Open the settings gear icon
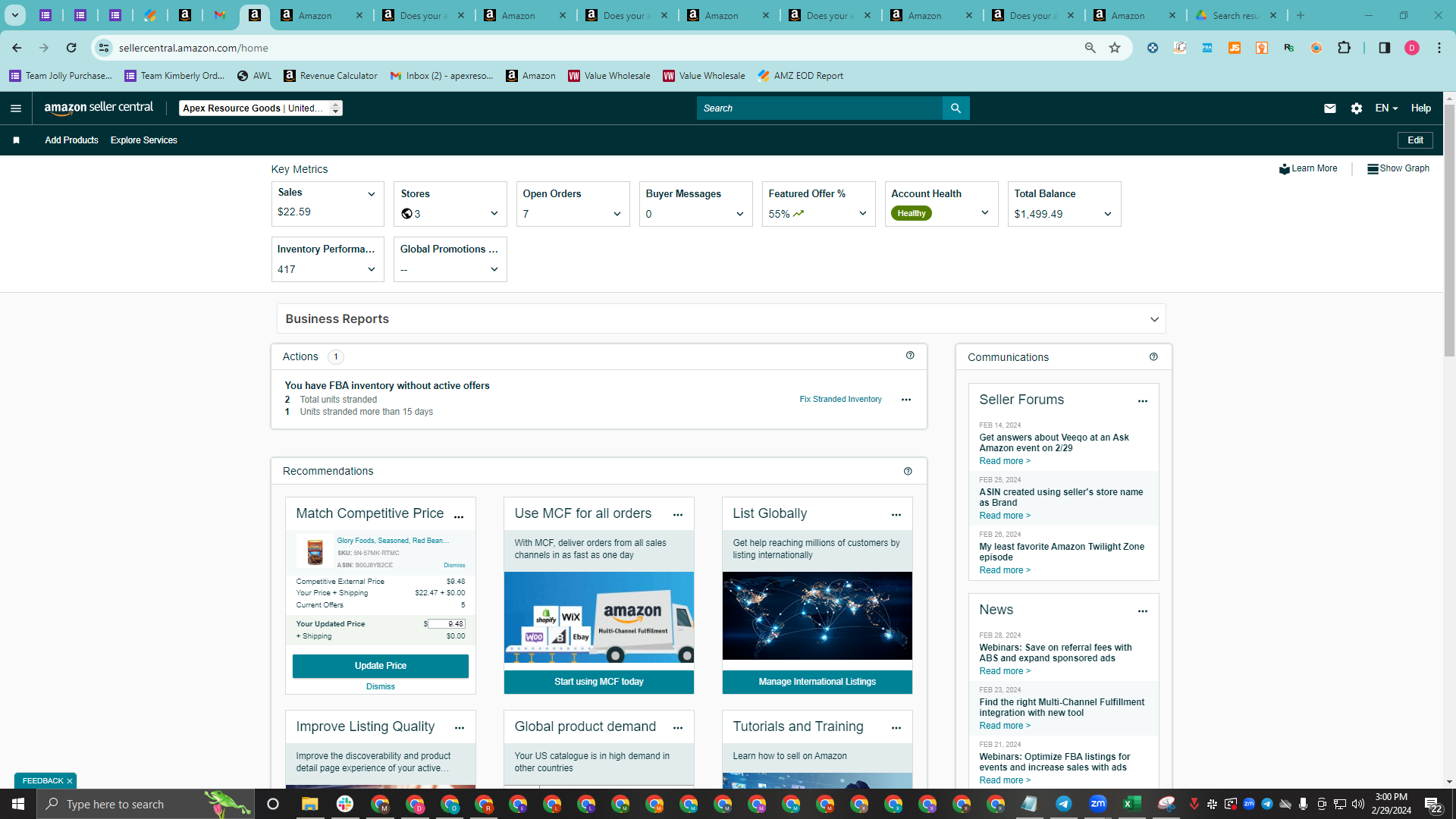This screenshot has width=1456, height=819. coord(1357,108)
